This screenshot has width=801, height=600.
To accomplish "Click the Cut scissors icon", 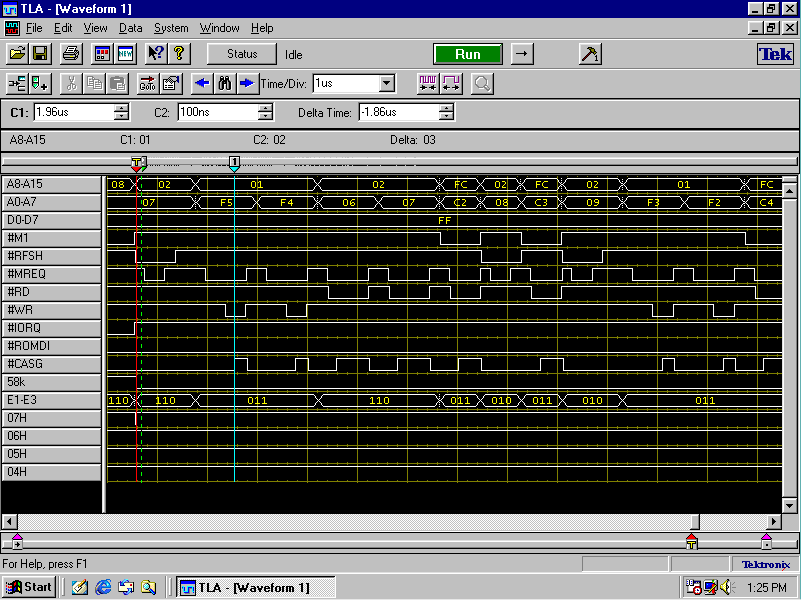I will pyautogui.click(x=72, y=83).
